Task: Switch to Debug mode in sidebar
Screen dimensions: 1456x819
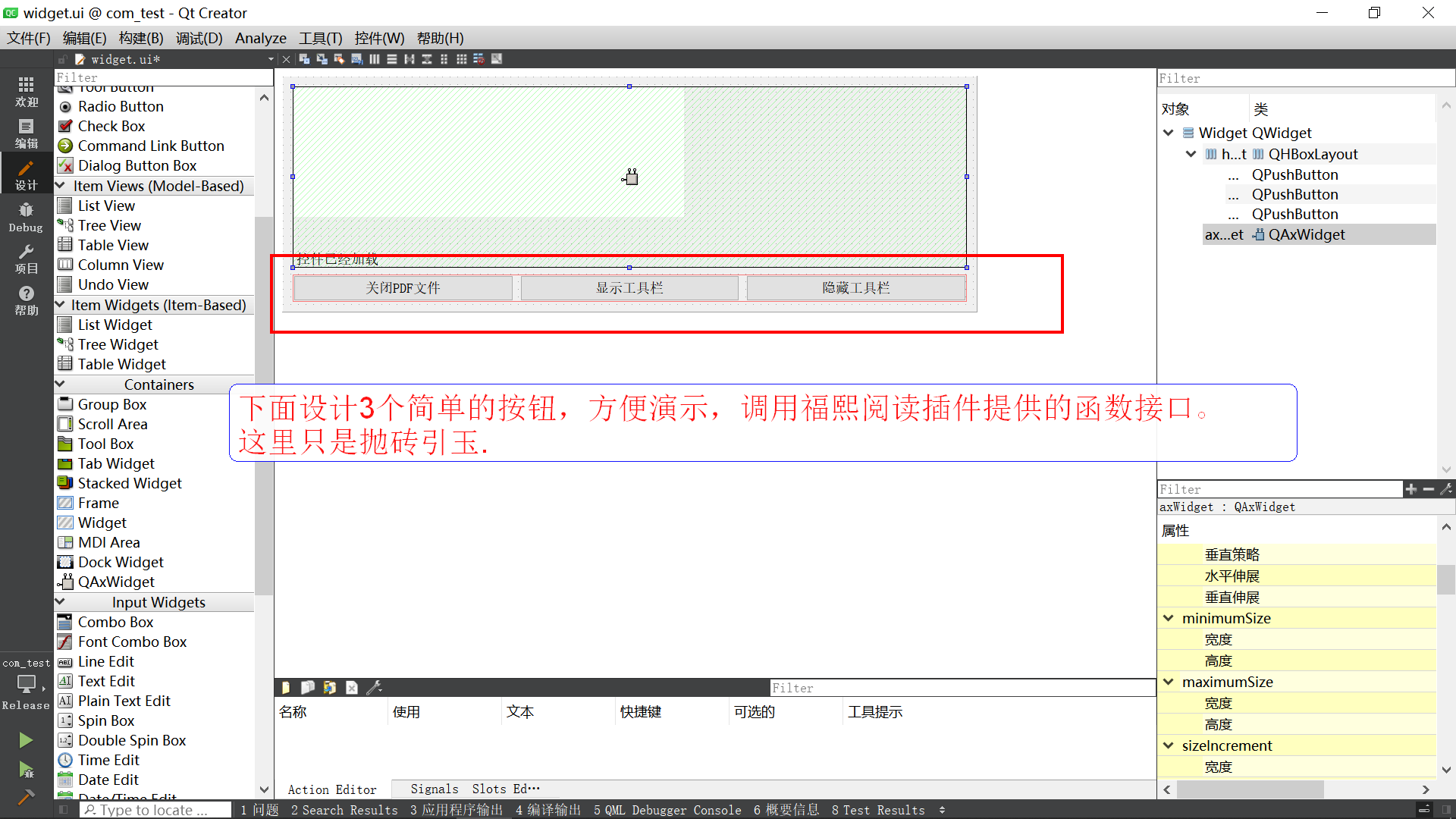Action: (26, 217)
